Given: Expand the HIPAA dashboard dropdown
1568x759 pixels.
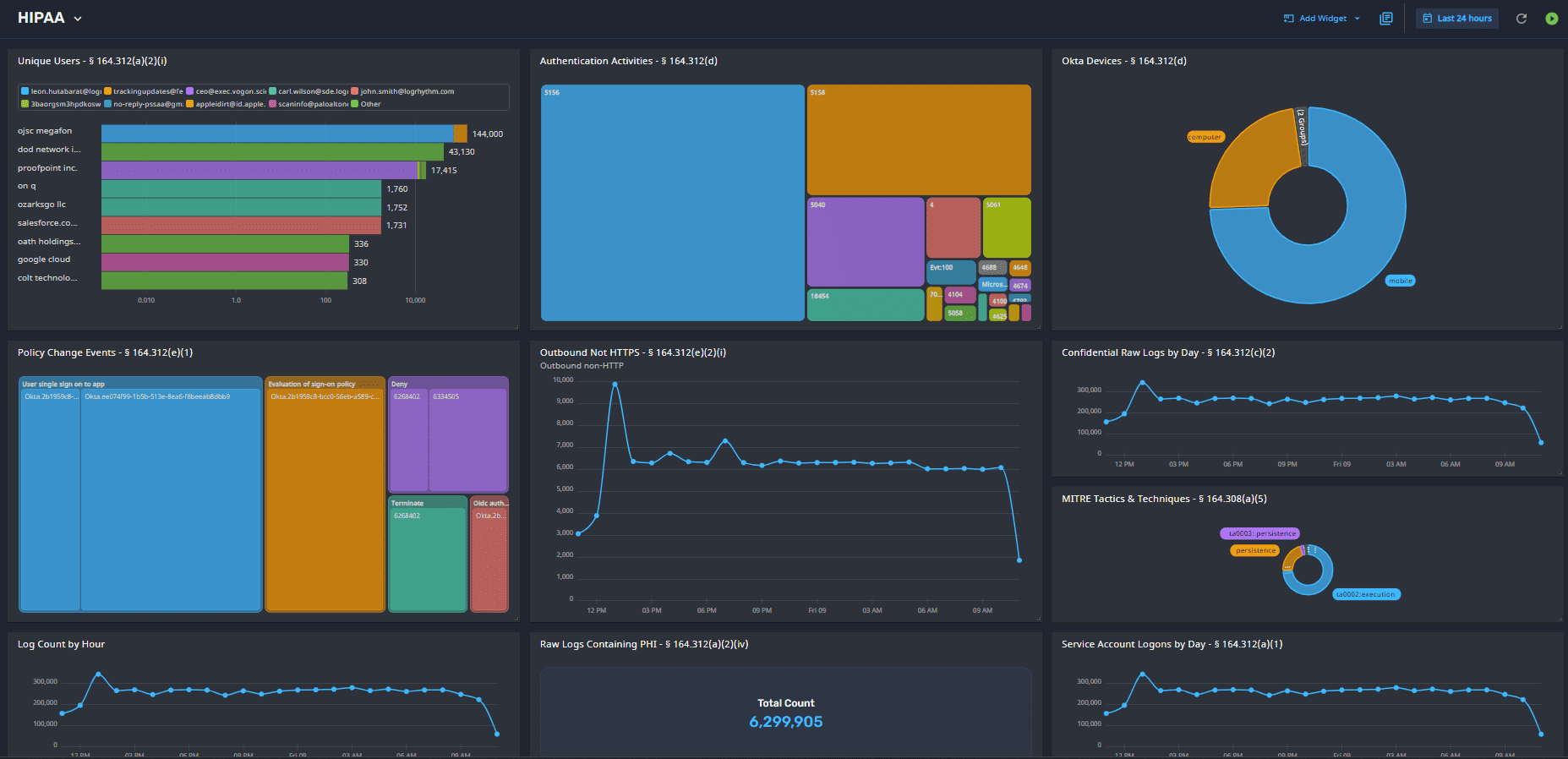Looking at the screenshot, I should (78, 19).
